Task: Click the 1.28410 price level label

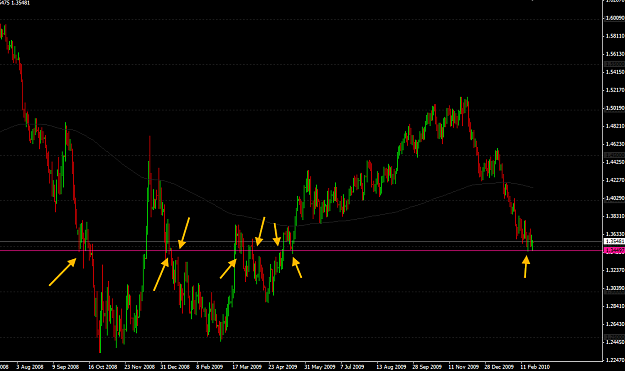Action: 615,306
